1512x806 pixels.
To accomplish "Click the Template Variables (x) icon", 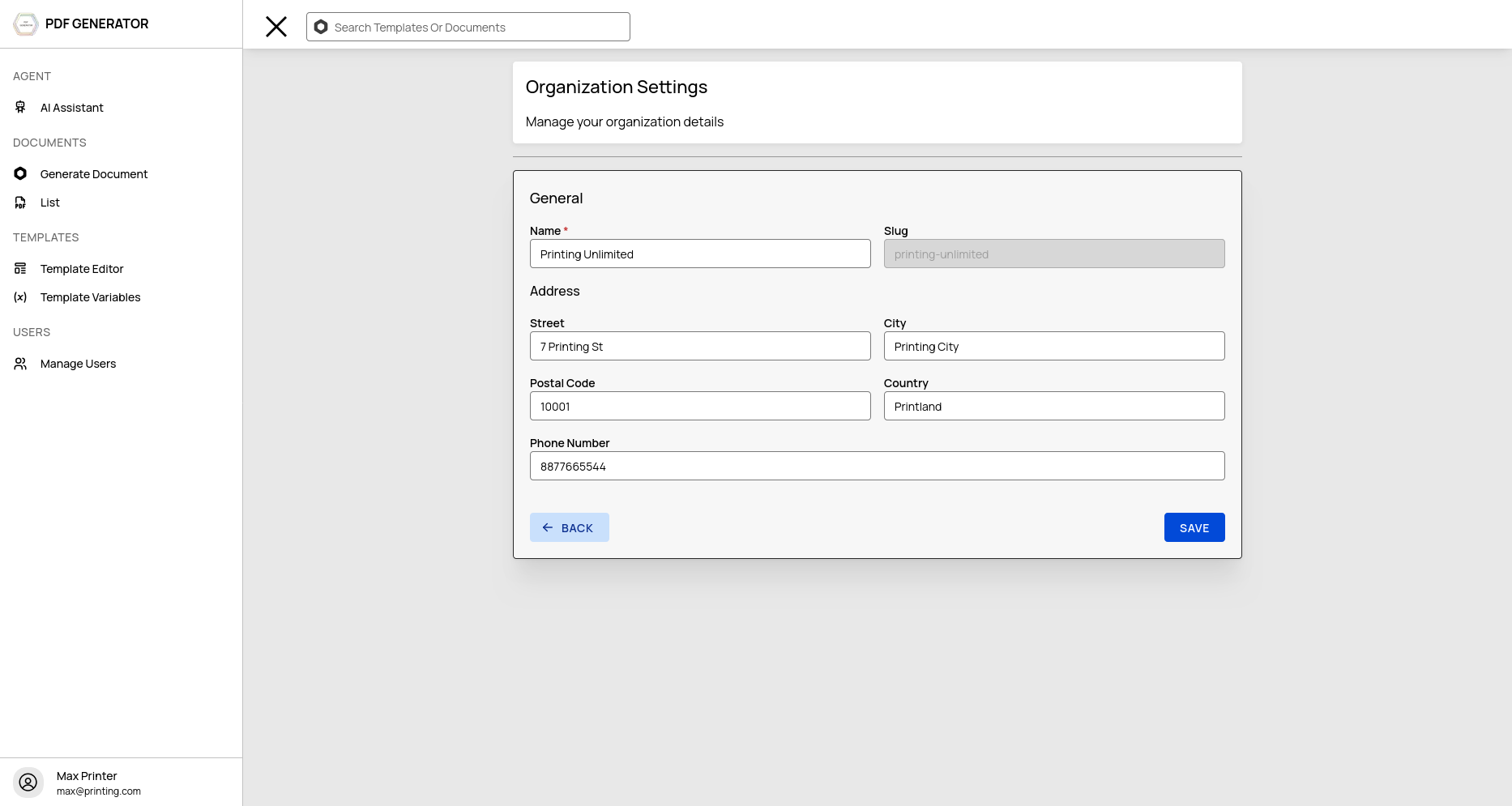I will pyautogui.click(x=20, y=297).
